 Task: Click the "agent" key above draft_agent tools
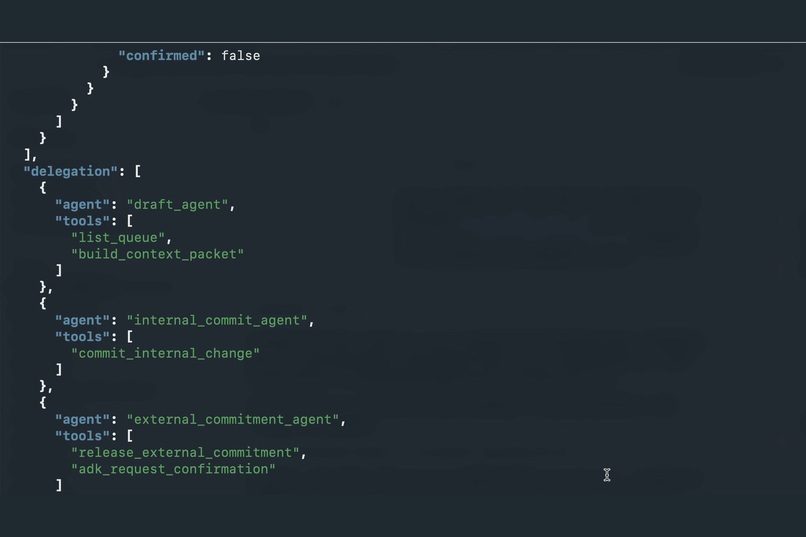(x=82, y=205)
